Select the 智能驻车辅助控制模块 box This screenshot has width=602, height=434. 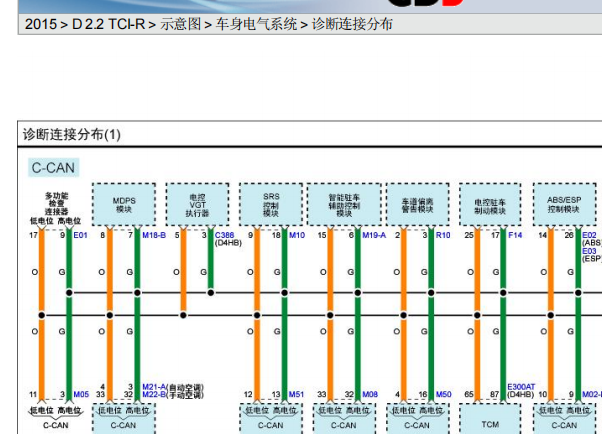344,205
